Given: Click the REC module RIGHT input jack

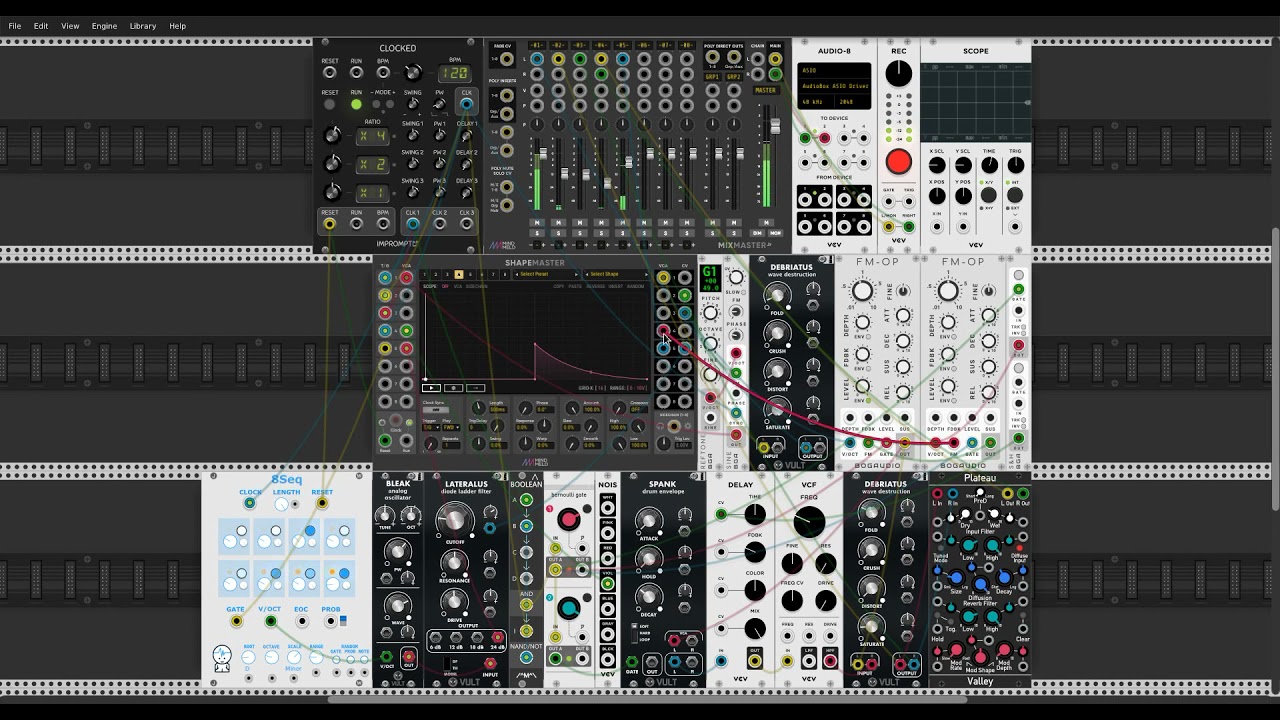Looking at the screenshot, I should click(909, 227).
